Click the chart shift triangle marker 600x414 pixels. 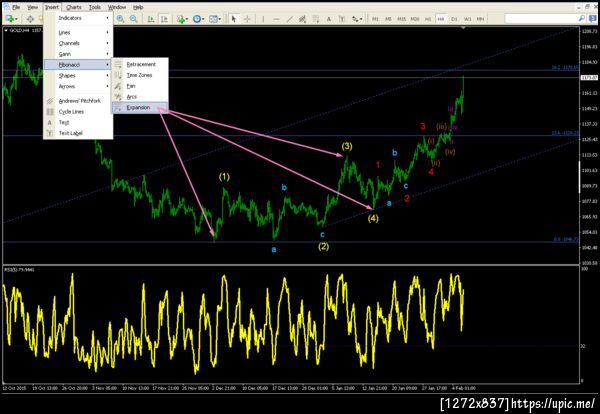click(x=463, y=28)
